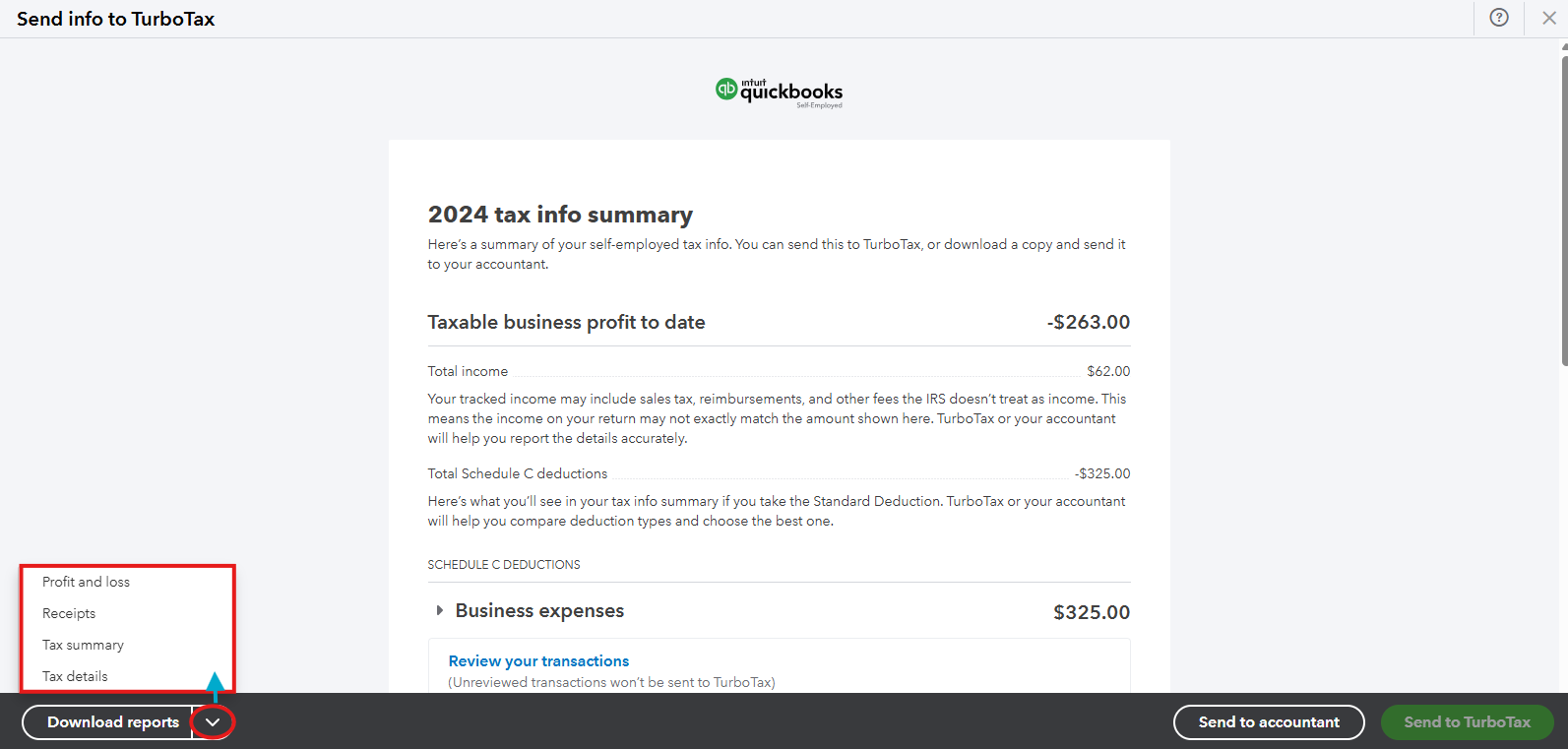Expand the Business expenses disclosure triangle
The image size is (1568, 749).
click(439, 611)
